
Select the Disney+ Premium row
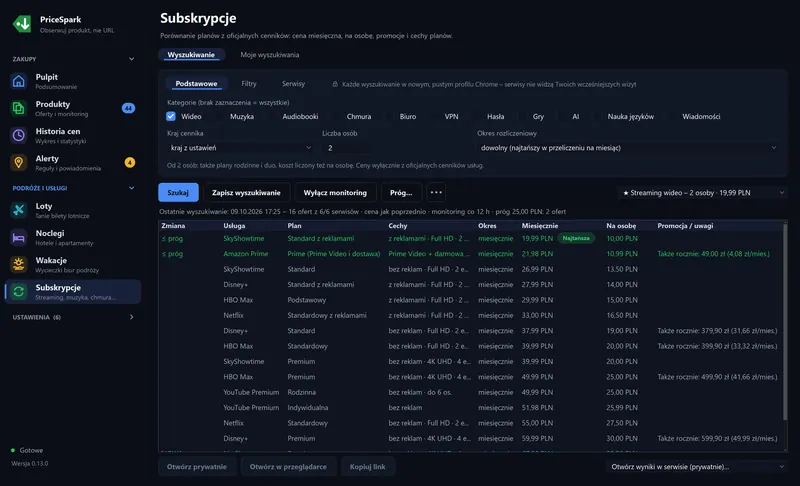pos(470,438)
